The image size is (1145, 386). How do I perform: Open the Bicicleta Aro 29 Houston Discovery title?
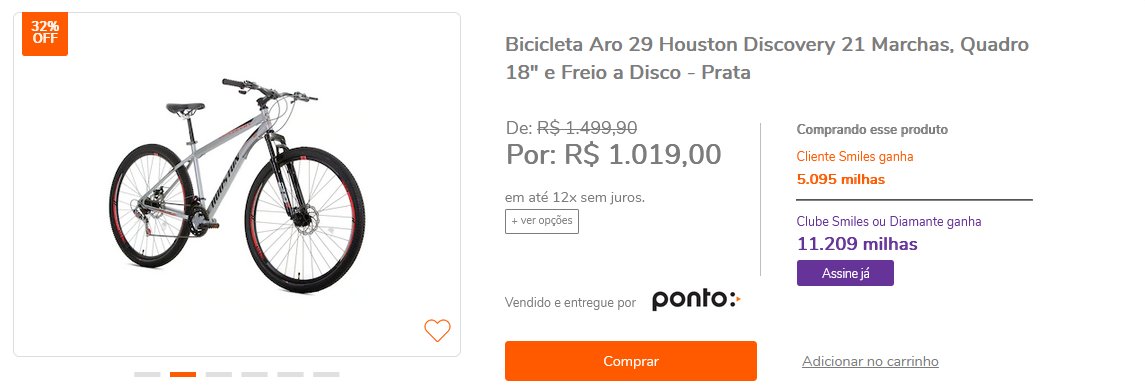pyautogui.click(x=767, y=58)
